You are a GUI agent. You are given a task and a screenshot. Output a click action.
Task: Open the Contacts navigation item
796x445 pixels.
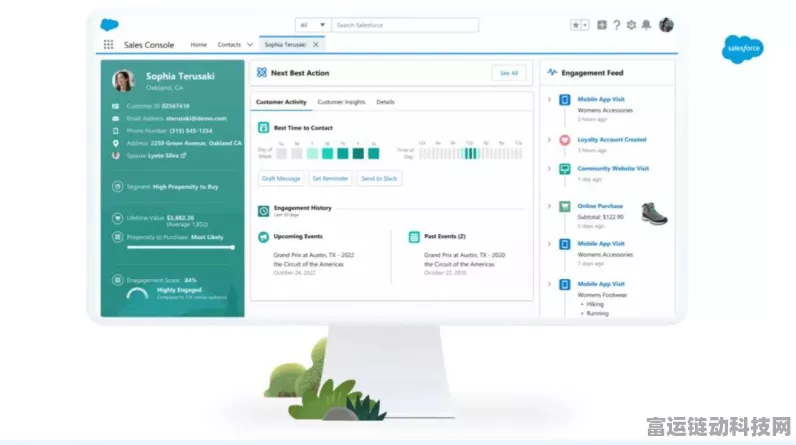tap(229, 45)
